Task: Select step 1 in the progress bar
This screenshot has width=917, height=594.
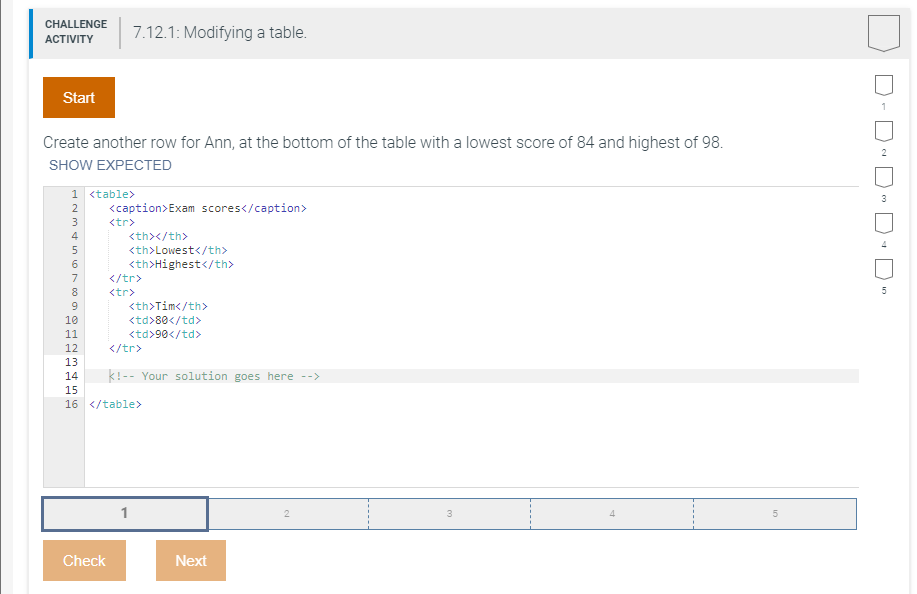Action: pos(124,513)
